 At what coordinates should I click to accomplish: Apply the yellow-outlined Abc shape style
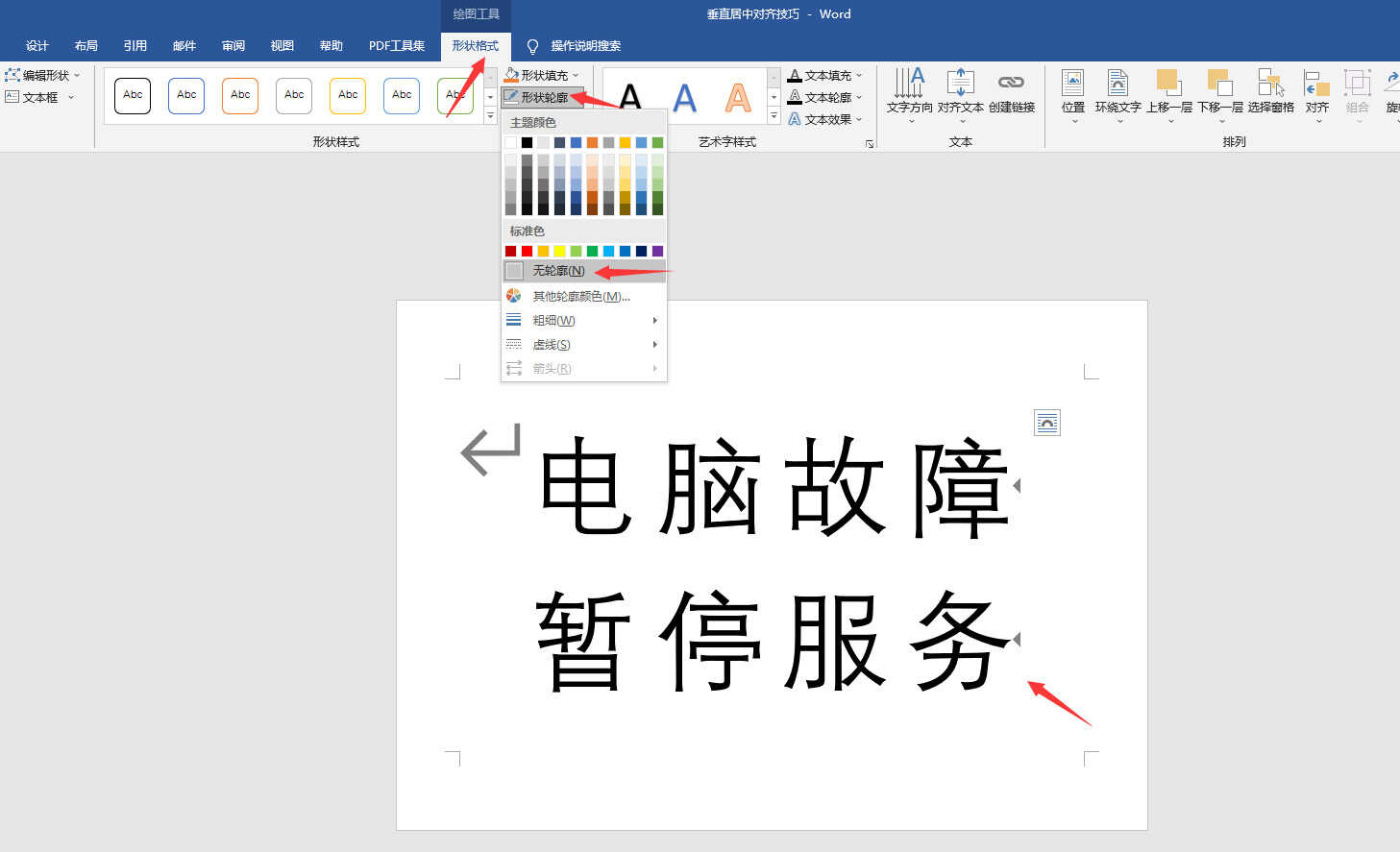(348, 95)
